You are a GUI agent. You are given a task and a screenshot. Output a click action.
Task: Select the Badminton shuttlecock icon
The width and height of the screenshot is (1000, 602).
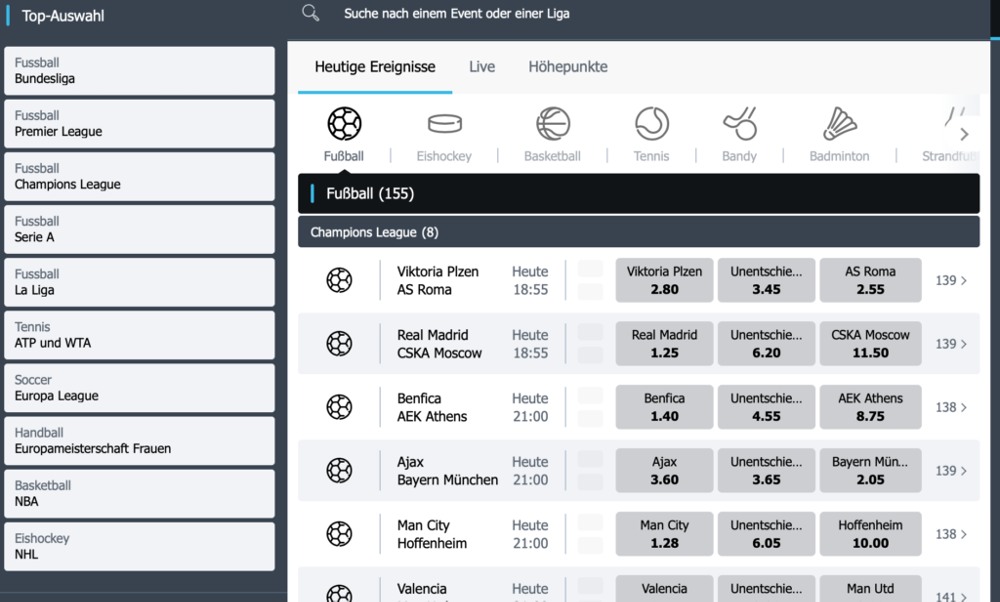coord(840,124)
